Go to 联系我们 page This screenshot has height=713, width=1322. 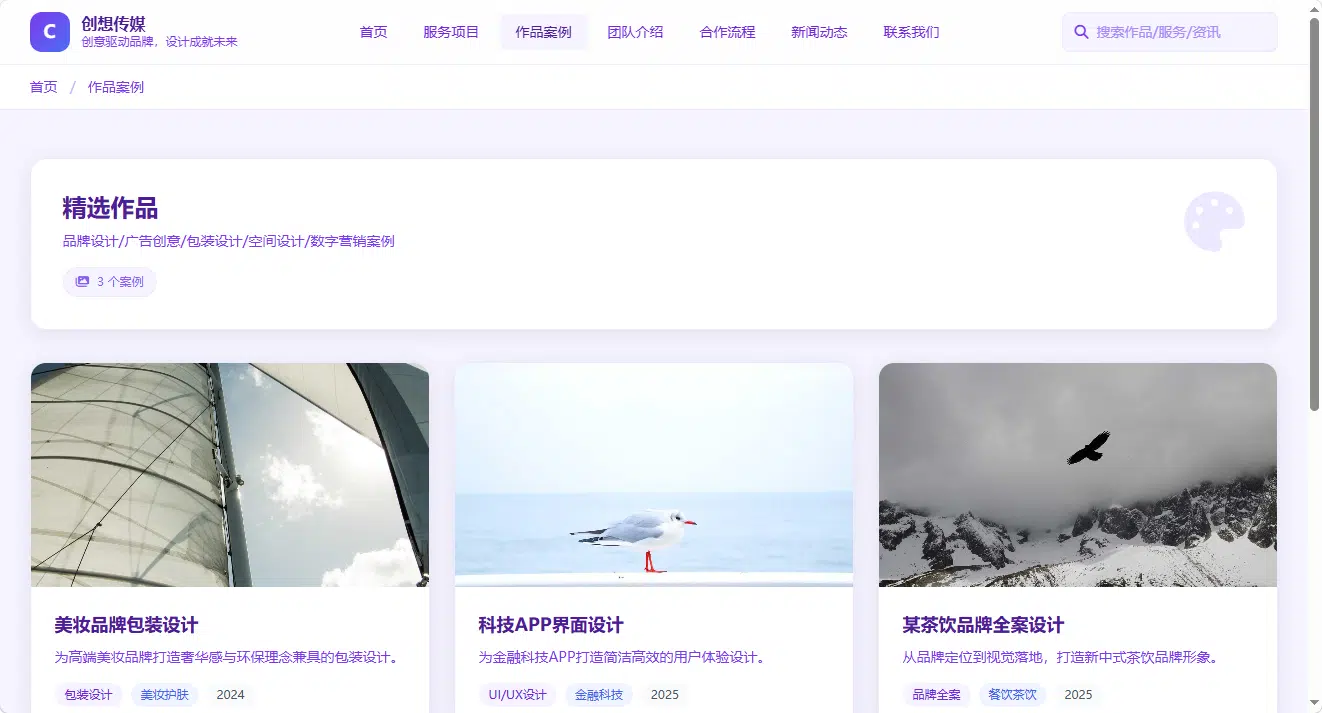tap(911, 32)
